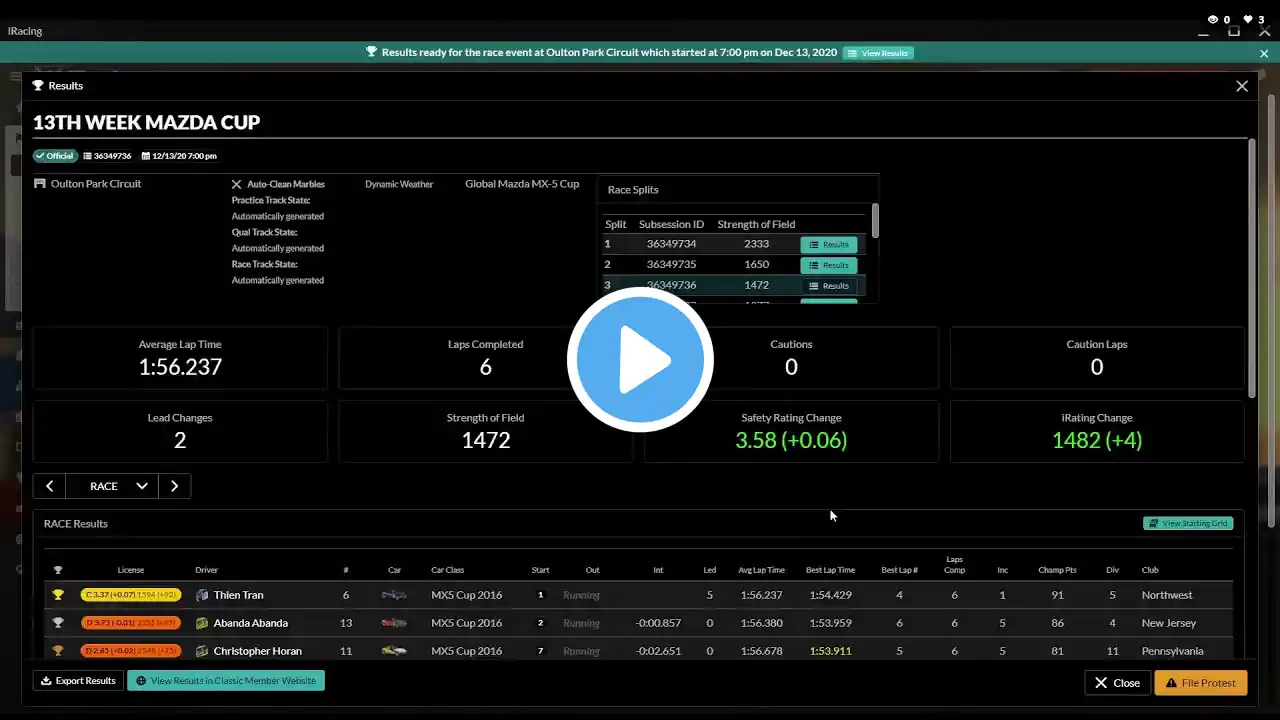
Task: Click the viewers eye icon at top right
Action: pos(1213,19)
